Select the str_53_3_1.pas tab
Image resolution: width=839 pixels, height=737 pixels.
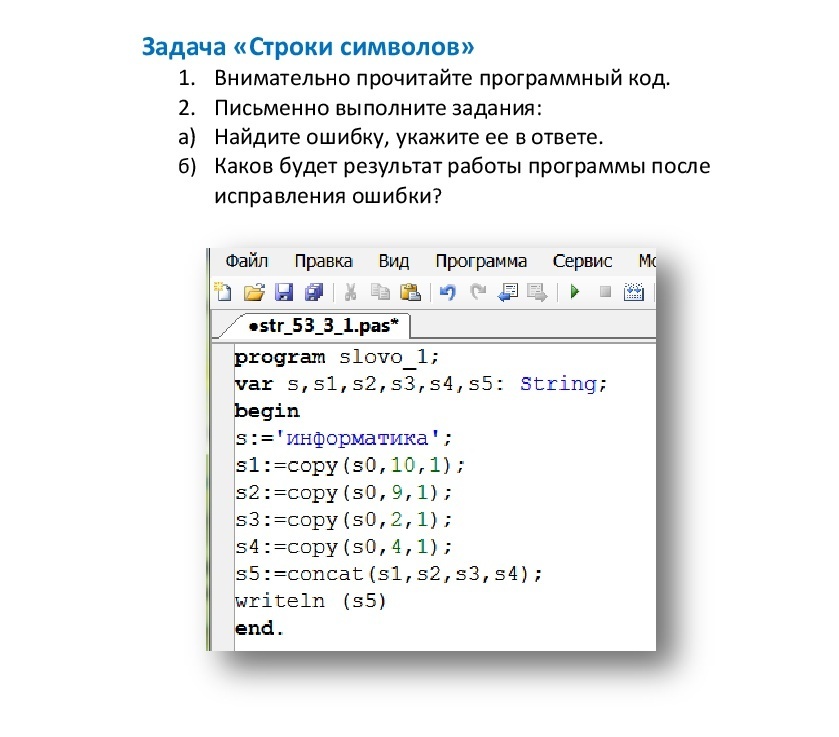pos(324,326)
